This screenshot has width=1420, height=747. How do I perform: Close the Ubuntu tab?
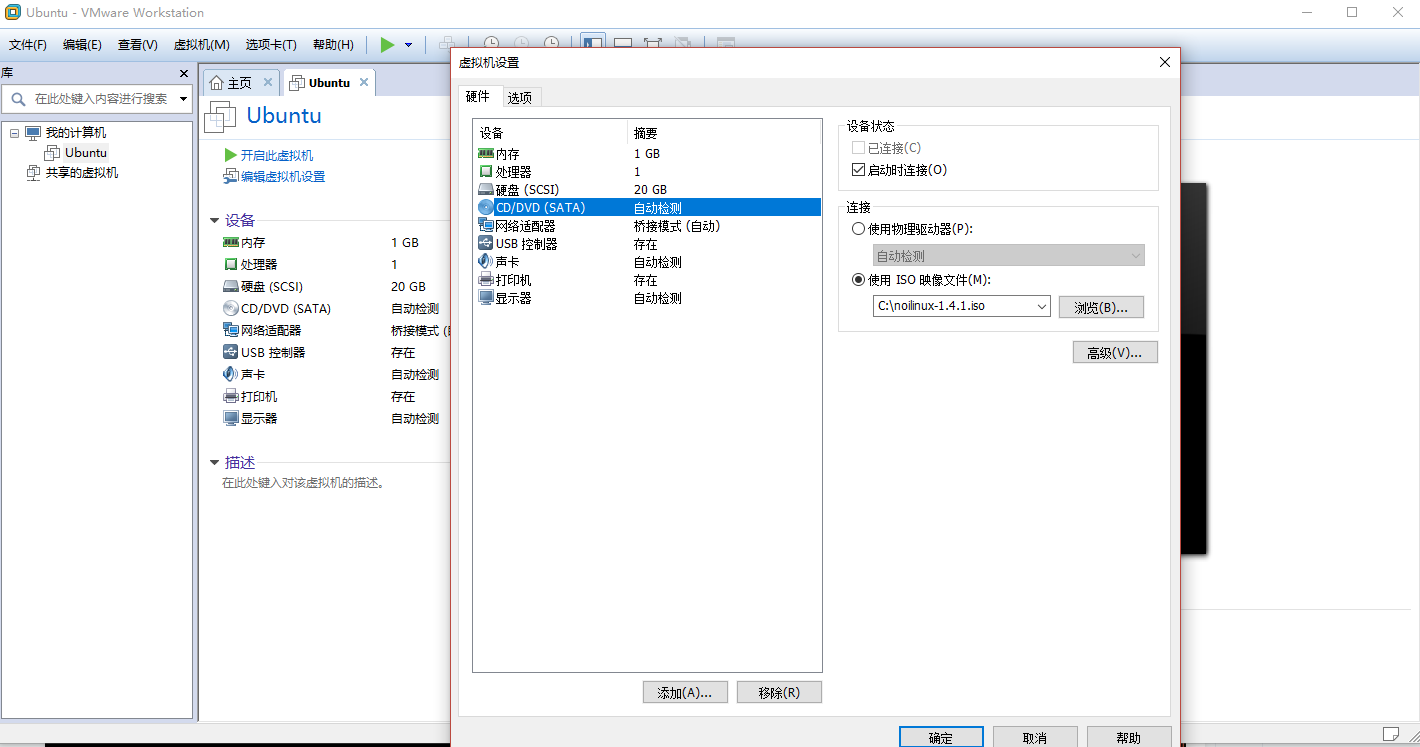click(364, 82)
